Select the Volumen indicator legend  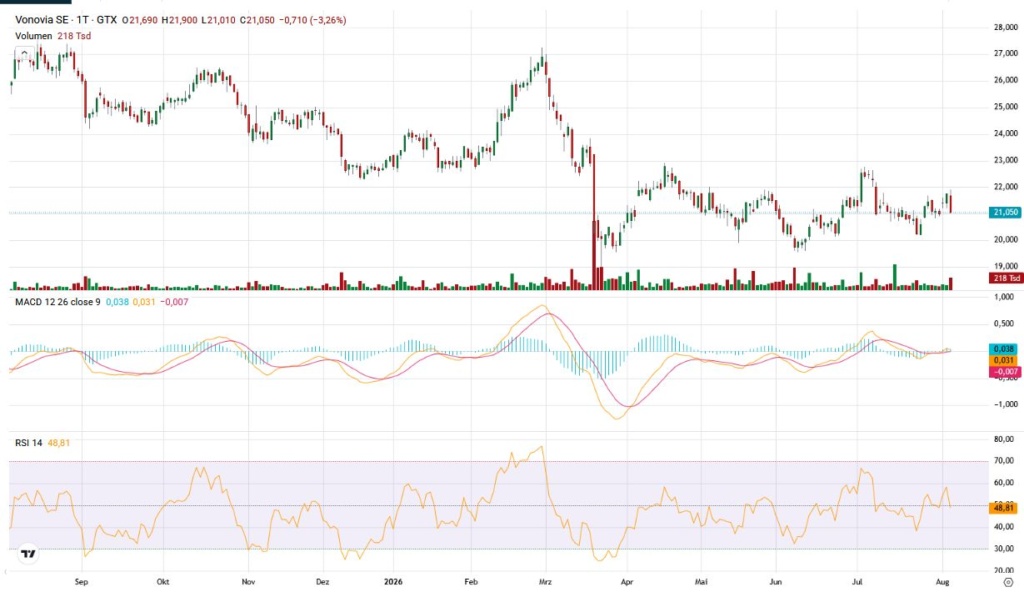pyautogui.click(x=33, y=36)
